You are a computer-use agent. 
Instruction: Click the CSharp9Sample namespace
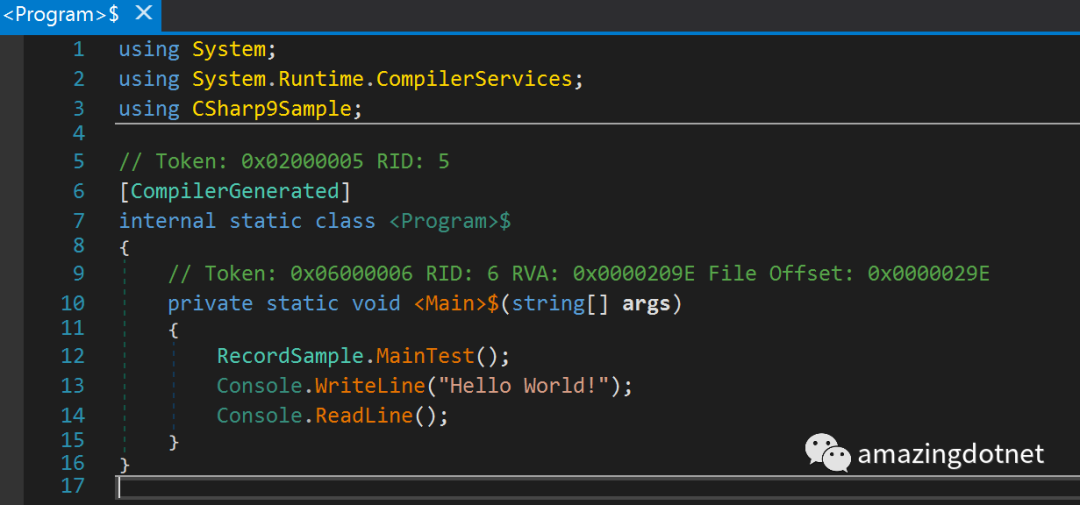tap(271, 108)
